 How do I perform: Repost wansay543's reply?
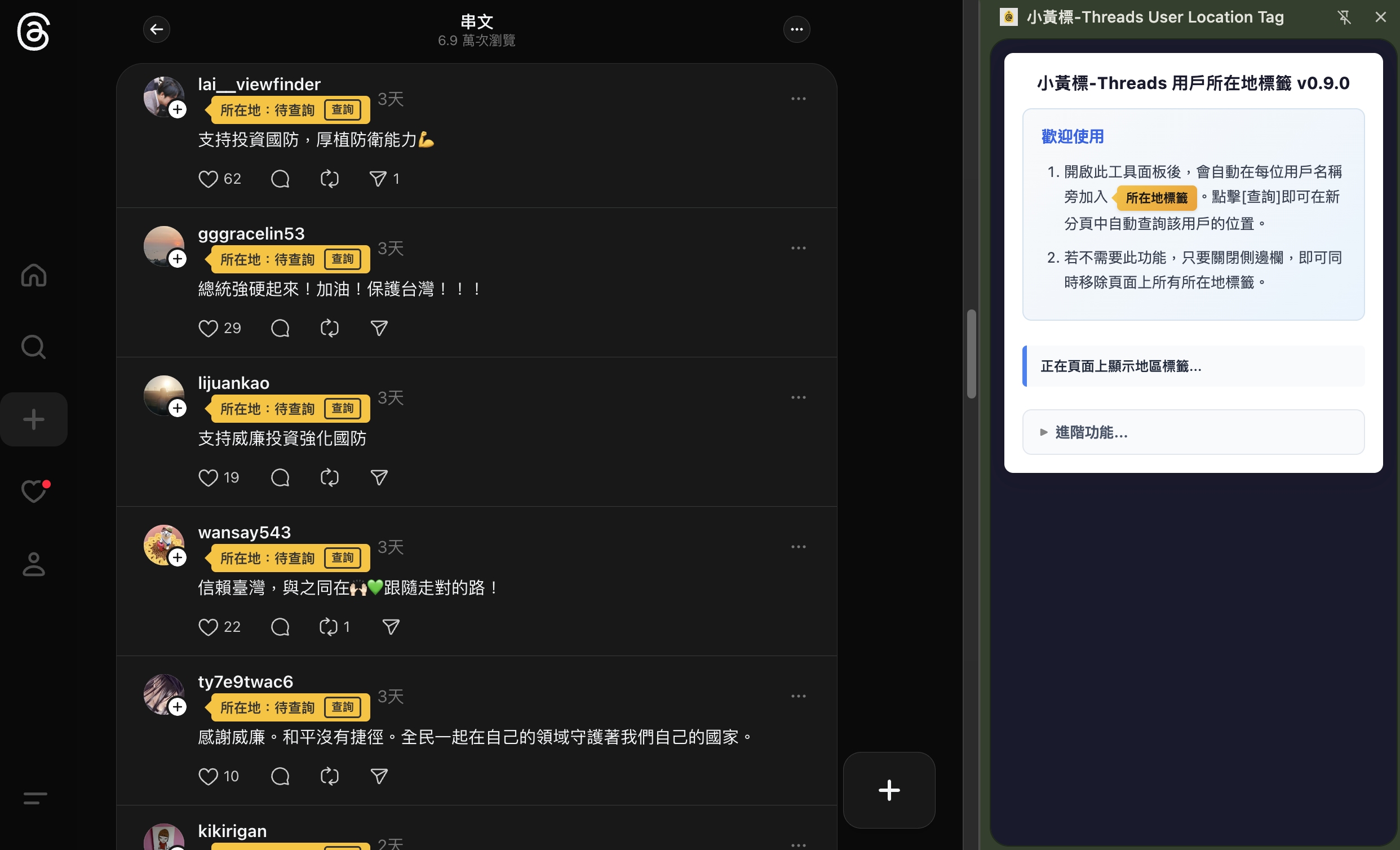[x=329, y=627]
